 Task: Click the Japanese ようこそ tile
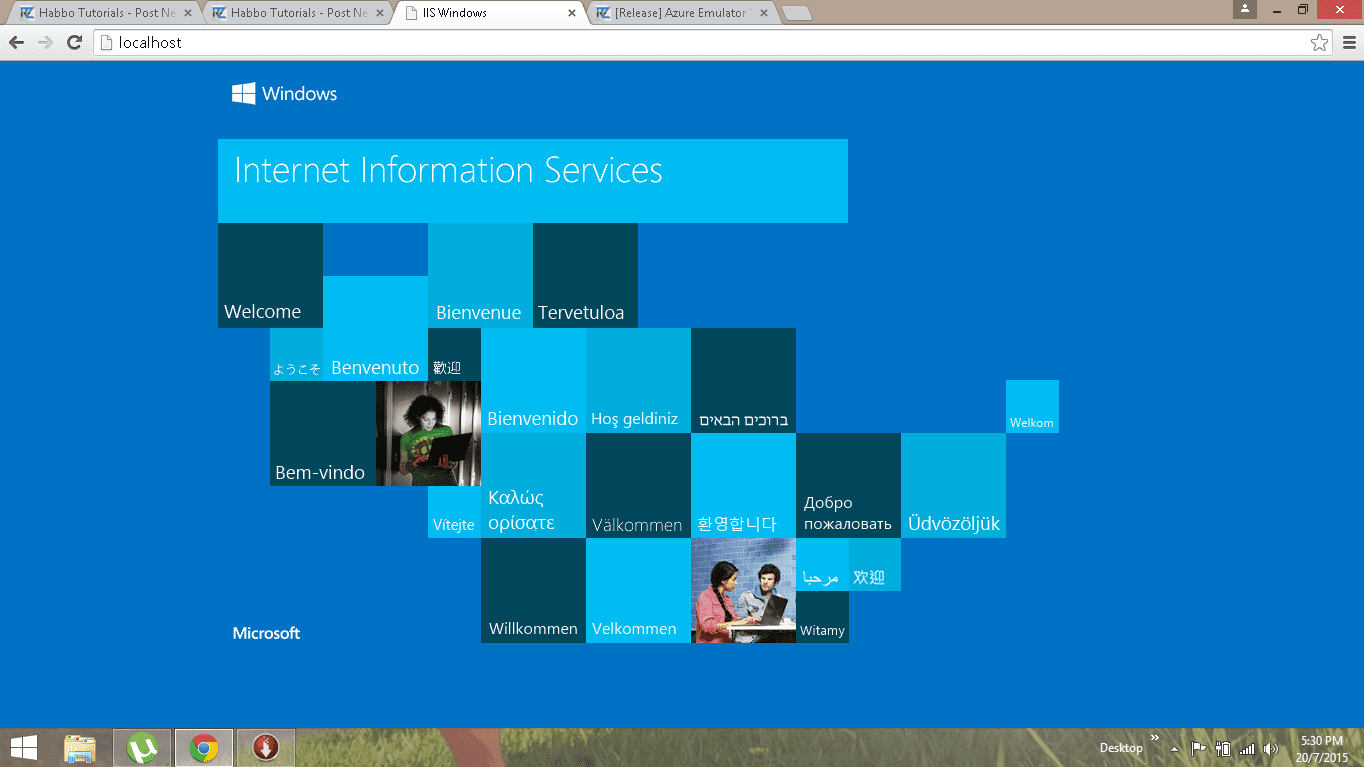point(296,354)
